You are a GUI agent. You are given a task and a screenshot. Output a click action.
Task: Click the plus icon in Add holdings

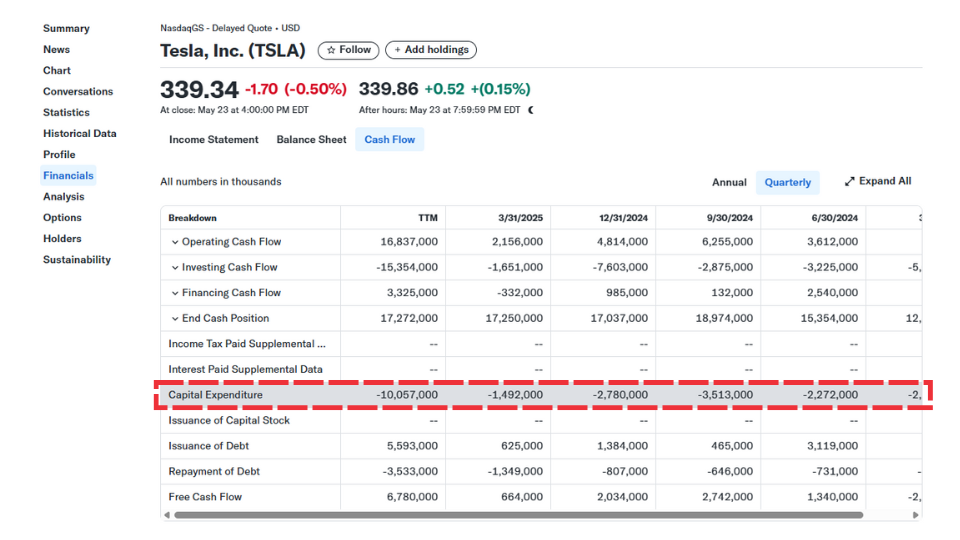coord(397,50)
